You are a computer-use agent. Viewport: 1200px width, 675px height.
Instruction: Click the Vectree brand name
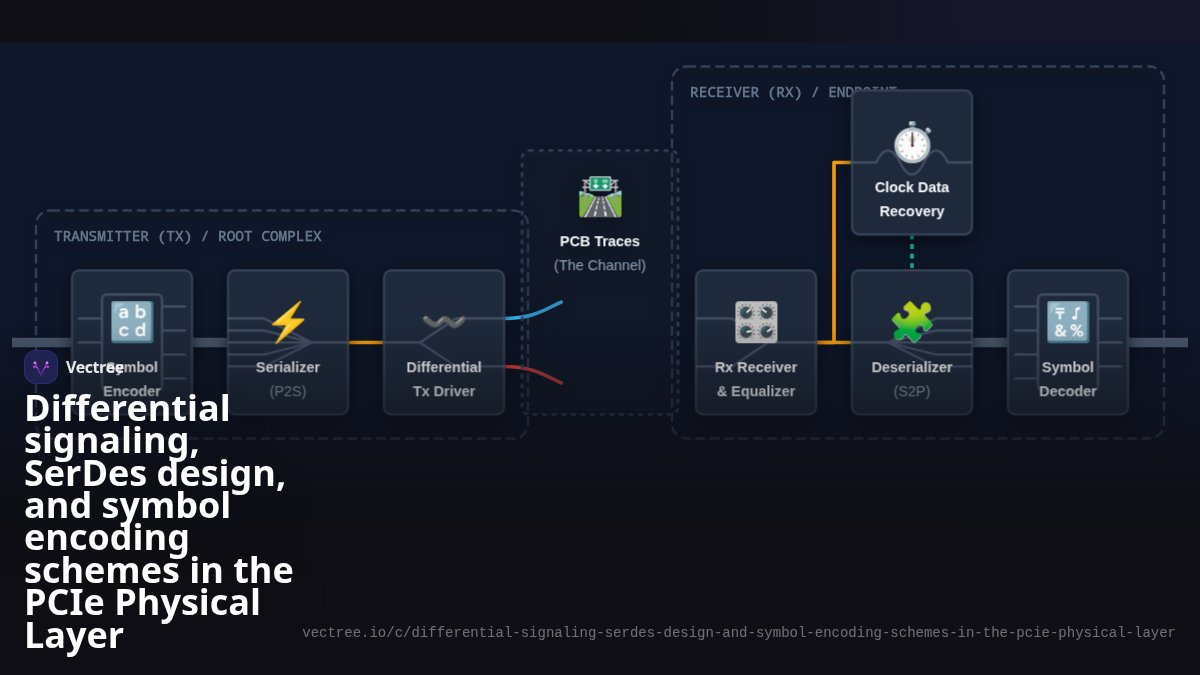pos(95,367)
